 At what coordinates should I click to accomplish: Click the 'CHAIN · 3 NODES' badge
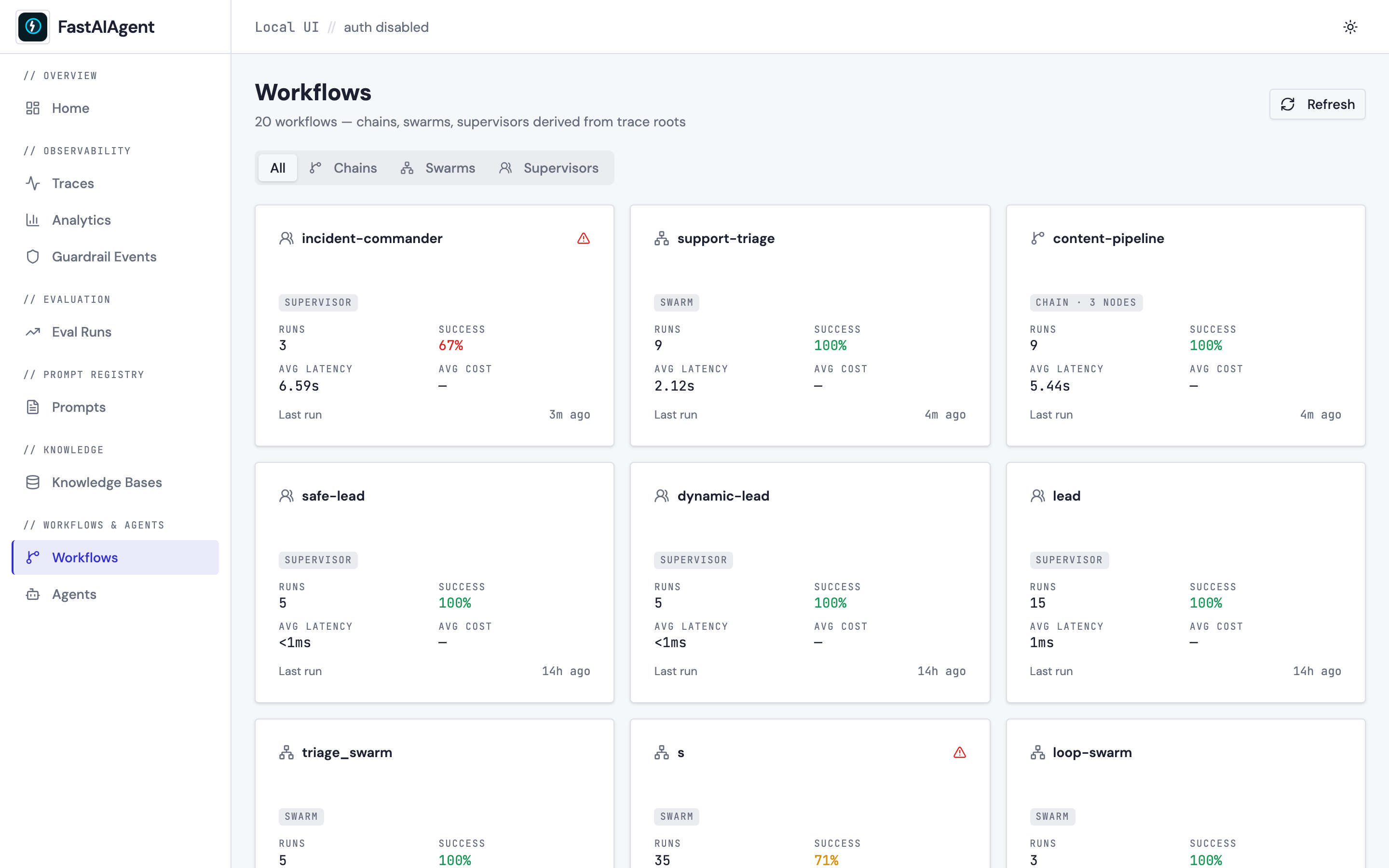tap(1086, 302)
